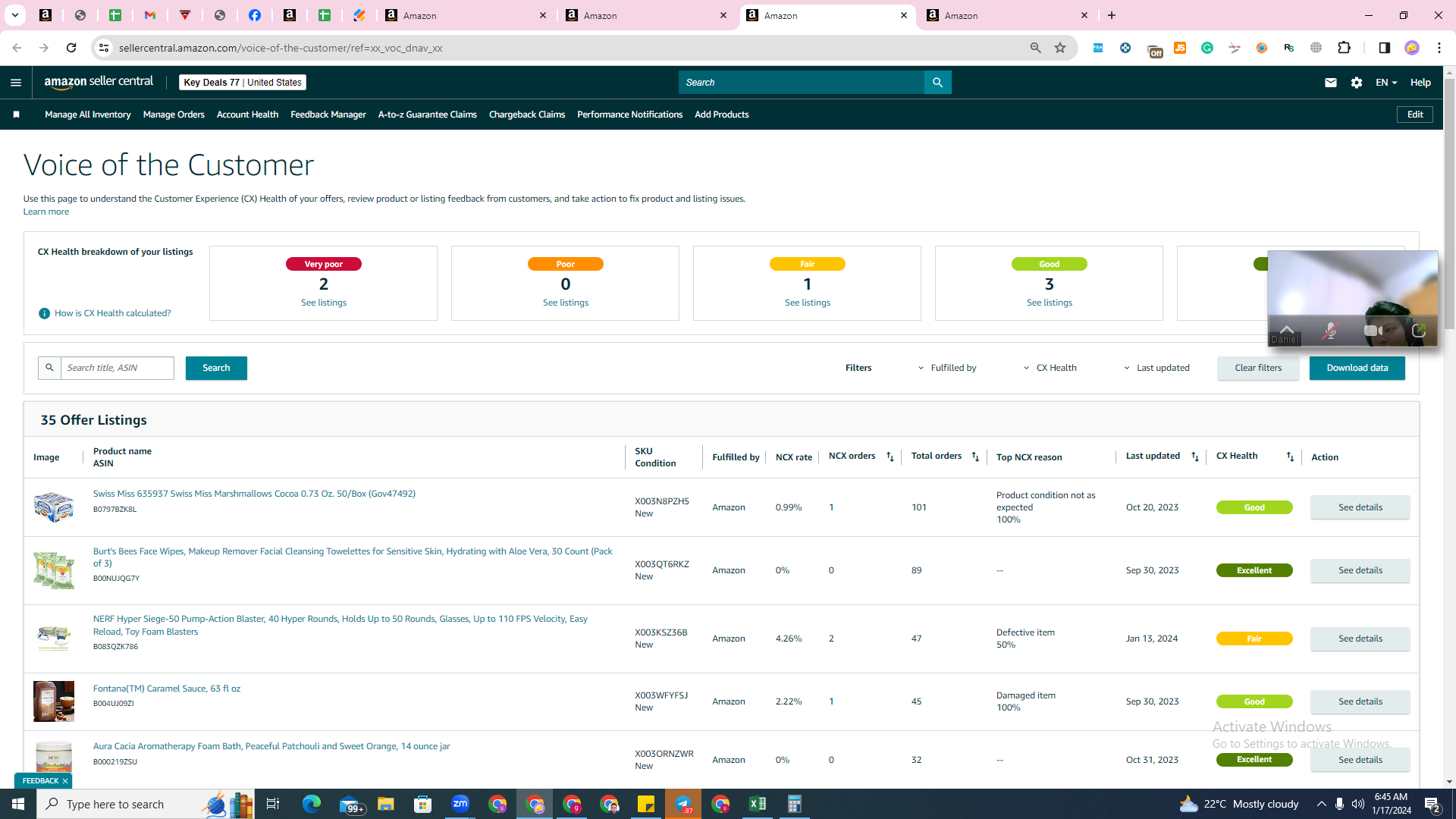View site information icon in address bar
The width and height of the screenshot is (1456, 819).
pos(104,48)
